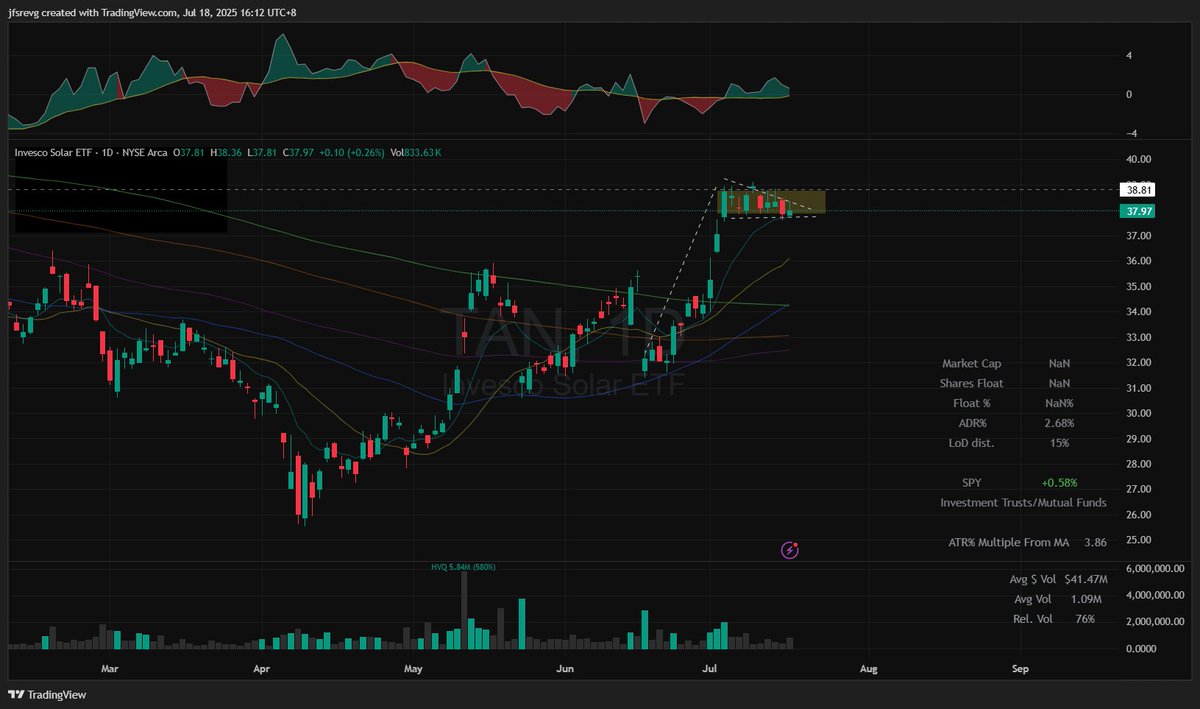Click the +0.10 (+0.26%) change in the legend
Screen dimensions: 1200x709
coord(353,152)
